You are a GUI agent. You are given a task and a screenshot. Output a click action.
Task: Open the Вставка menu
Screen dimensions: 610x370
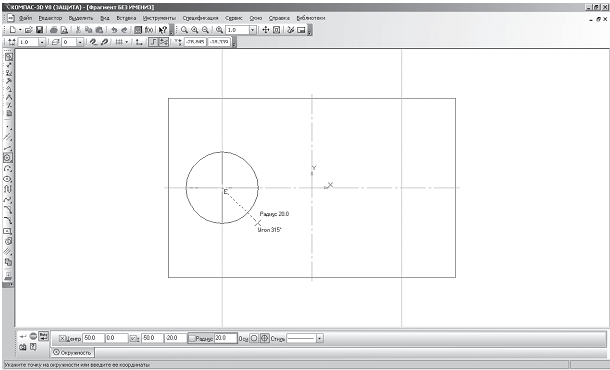pyautogui.click(x=126, y=18)
